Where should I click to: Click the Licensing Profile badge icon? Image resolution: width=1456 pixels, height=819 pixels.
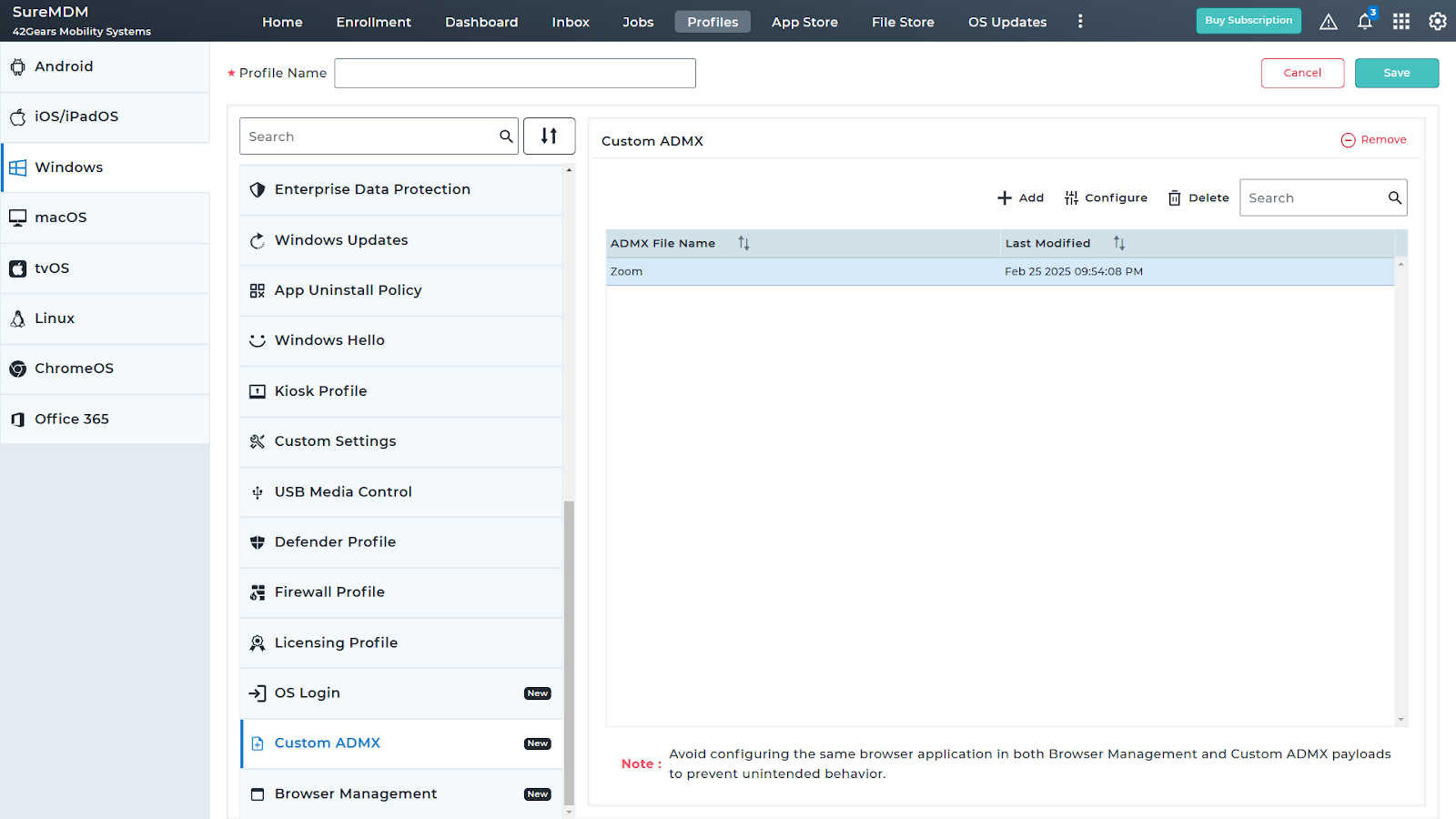coord(258,643)
